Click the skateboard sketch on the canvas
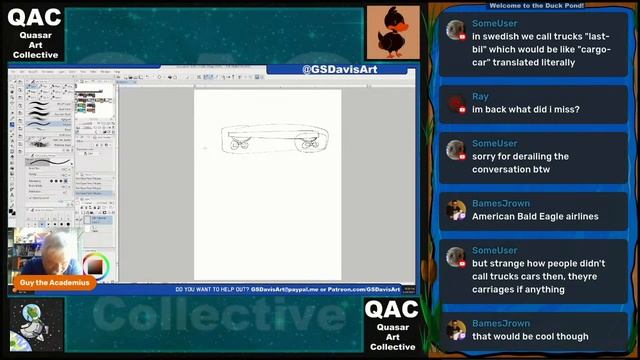The width and height of the screenshot is (640, 360). (275, 138)
